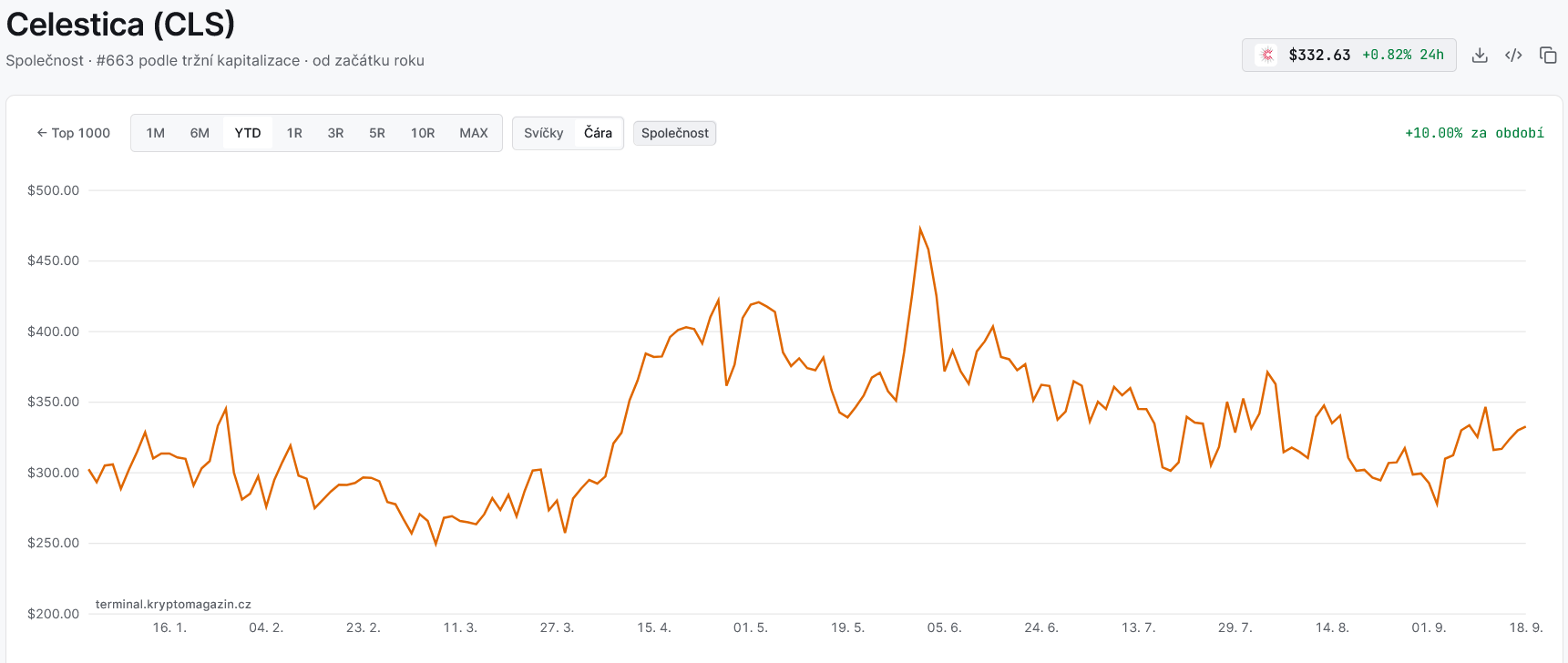1568x663 pixels.
Task: Click the Společnost button
Action: [x=675, y=133]
